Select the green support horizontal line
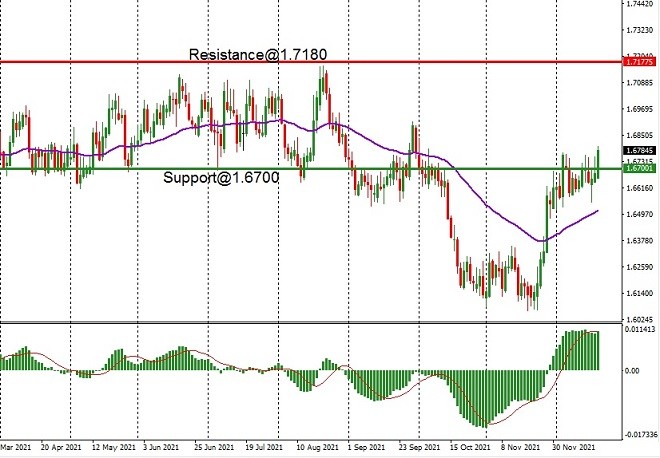Screen dimensions: 660x458 click(x=311, y=168)
